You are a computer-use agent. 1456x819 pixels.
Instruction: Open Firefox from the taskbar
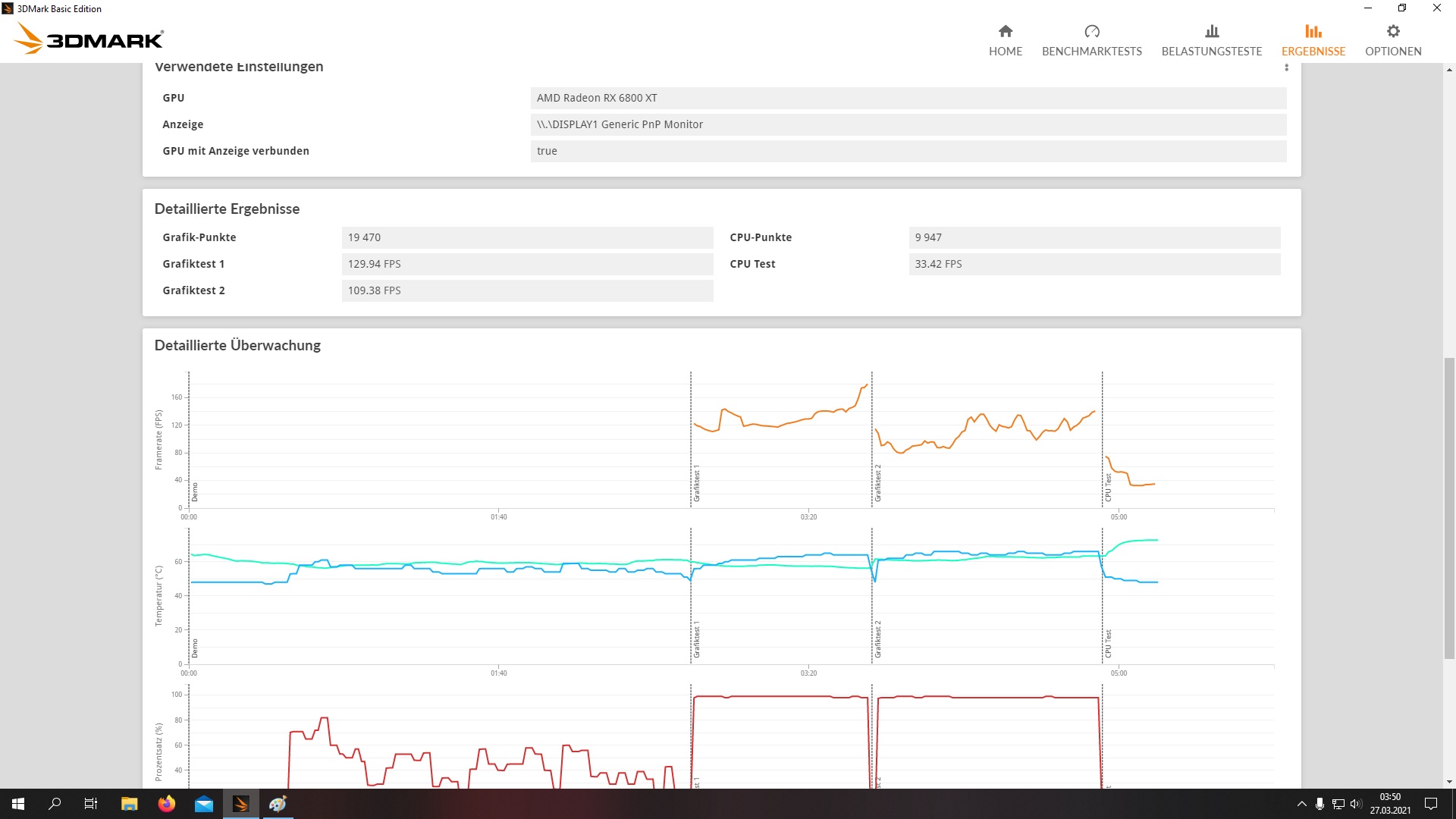(166, 804)
